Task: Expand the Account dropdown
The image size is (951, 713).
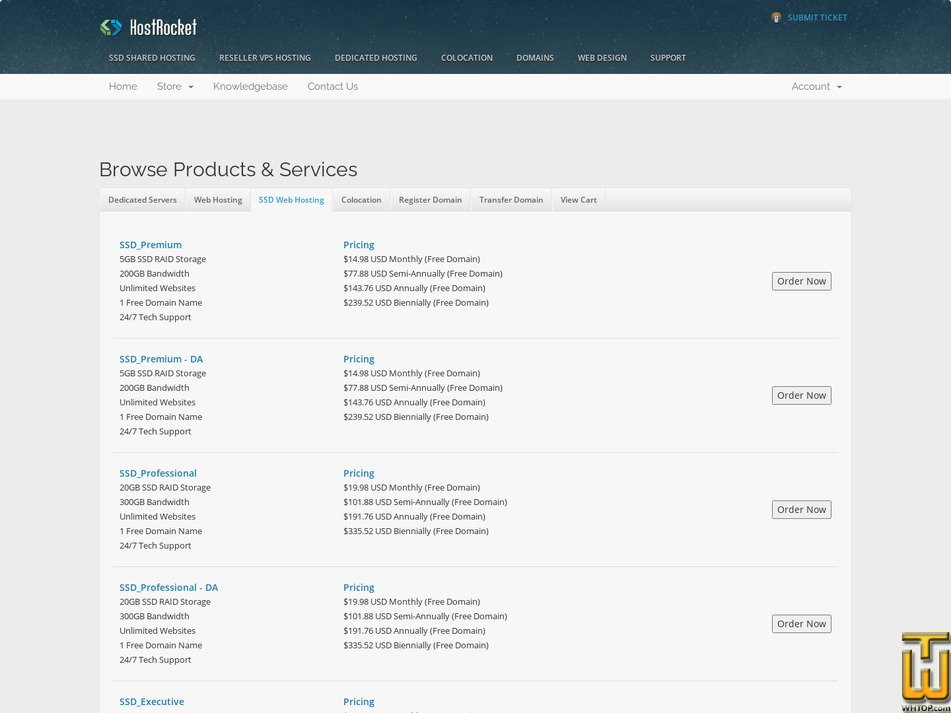Action: coord(816,86)
